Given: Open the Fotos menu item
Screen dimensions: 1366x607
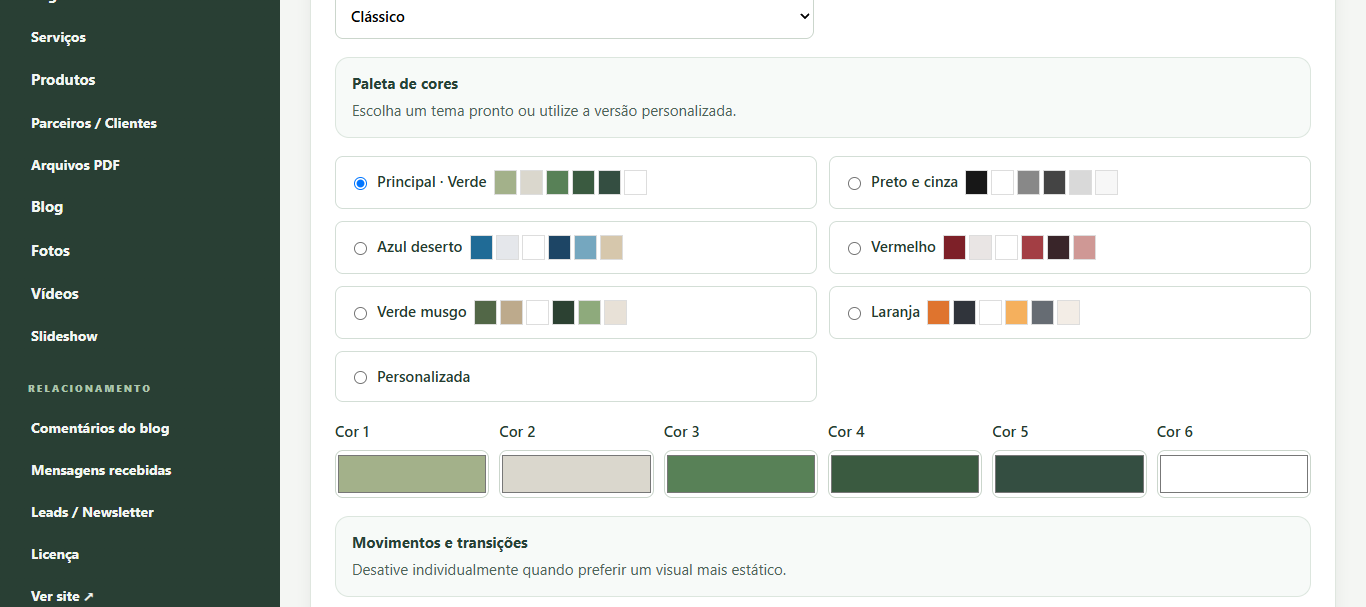Looking at the screenshot, I should [50, 251].
